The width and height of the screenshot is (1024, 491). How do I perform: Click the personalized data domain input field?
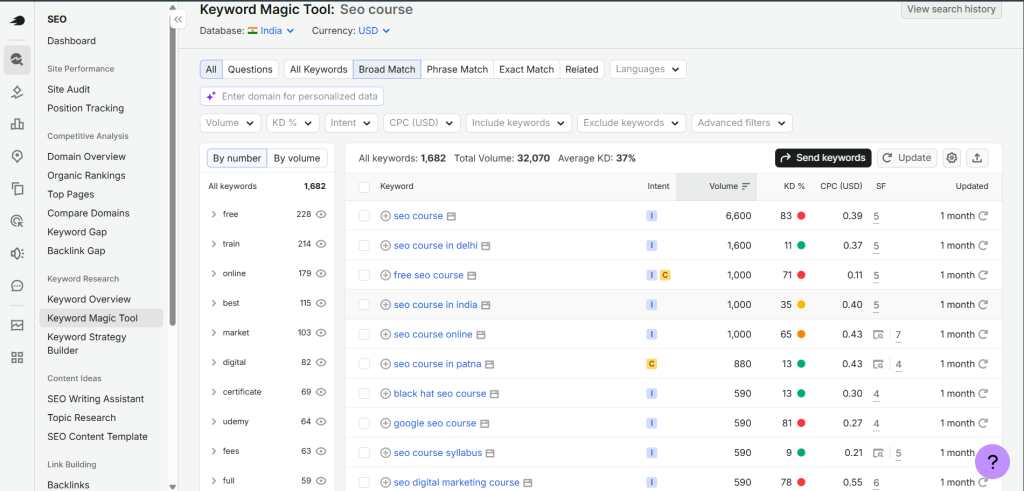point(292,96)
